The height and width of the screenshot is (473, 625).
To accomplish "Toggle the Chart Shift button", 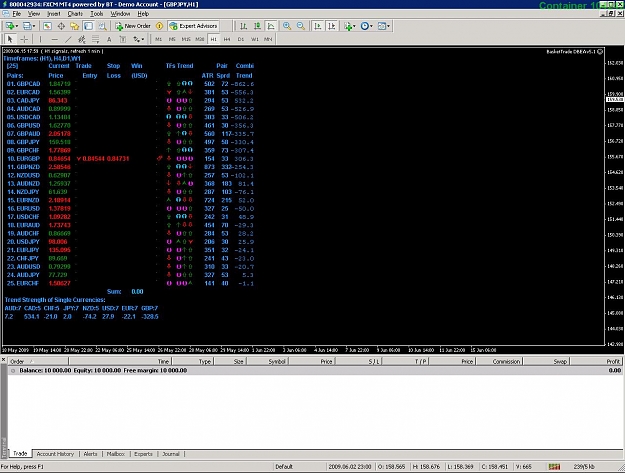I will click(x=332, y=26).
